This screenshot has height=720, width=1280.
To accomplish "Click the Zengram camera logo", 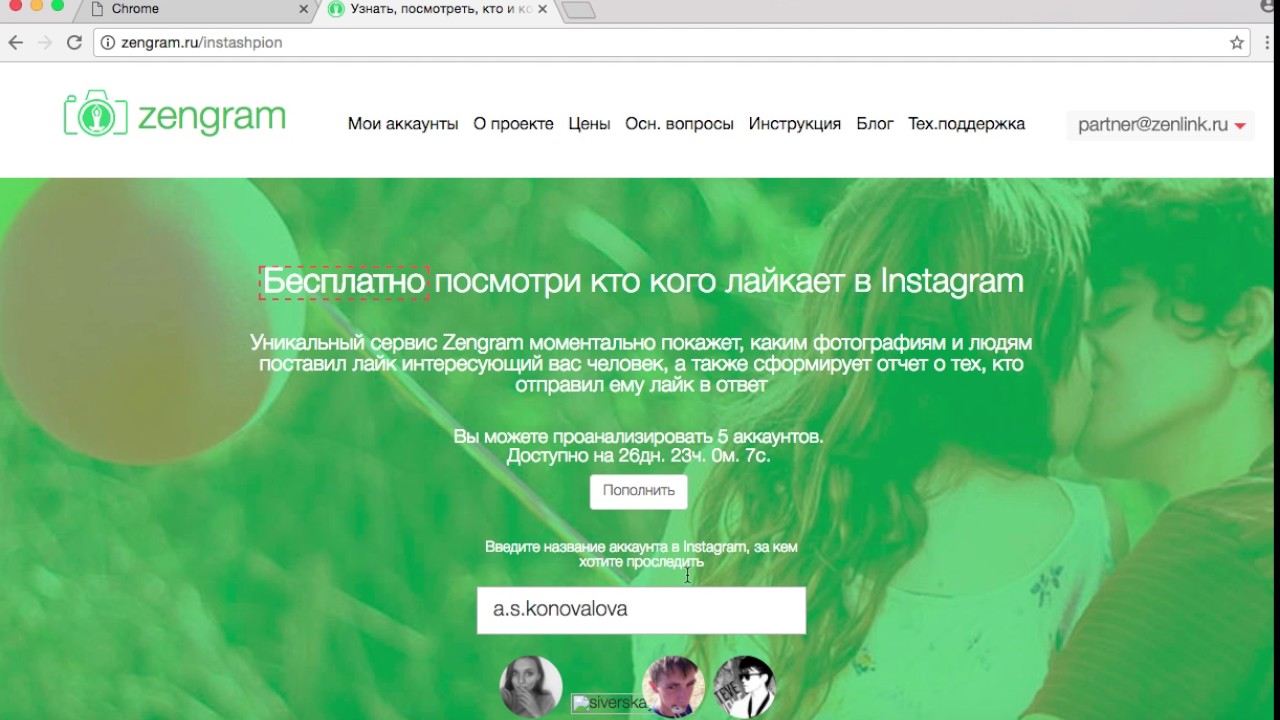I will [96, 114].
